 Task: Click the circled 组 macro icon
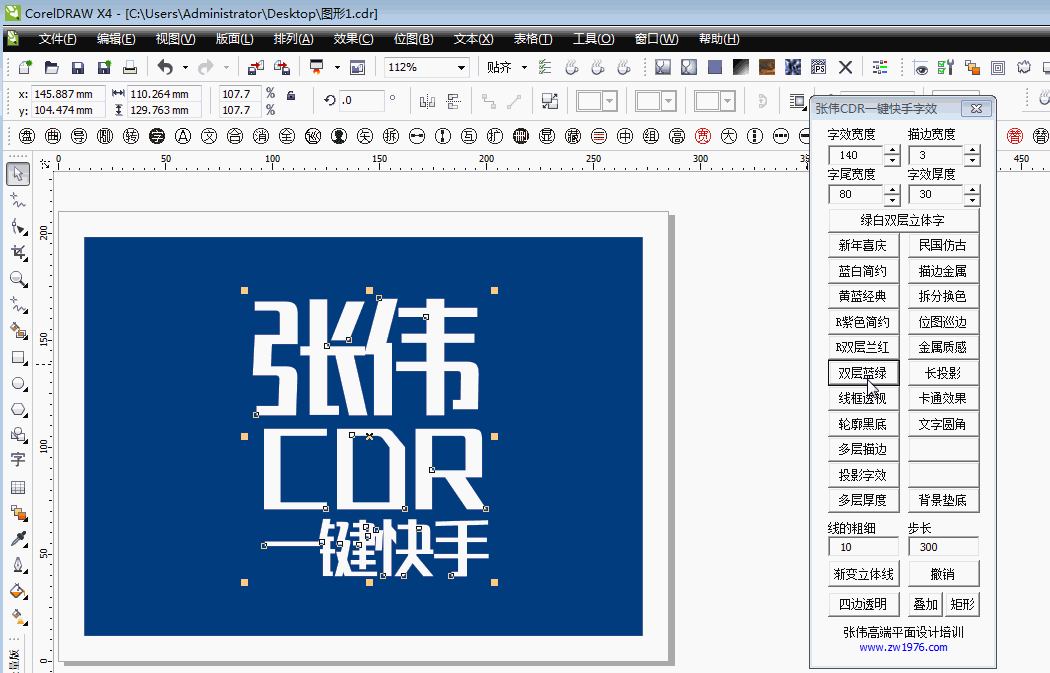pyautogui.click(x=650, y=137)
